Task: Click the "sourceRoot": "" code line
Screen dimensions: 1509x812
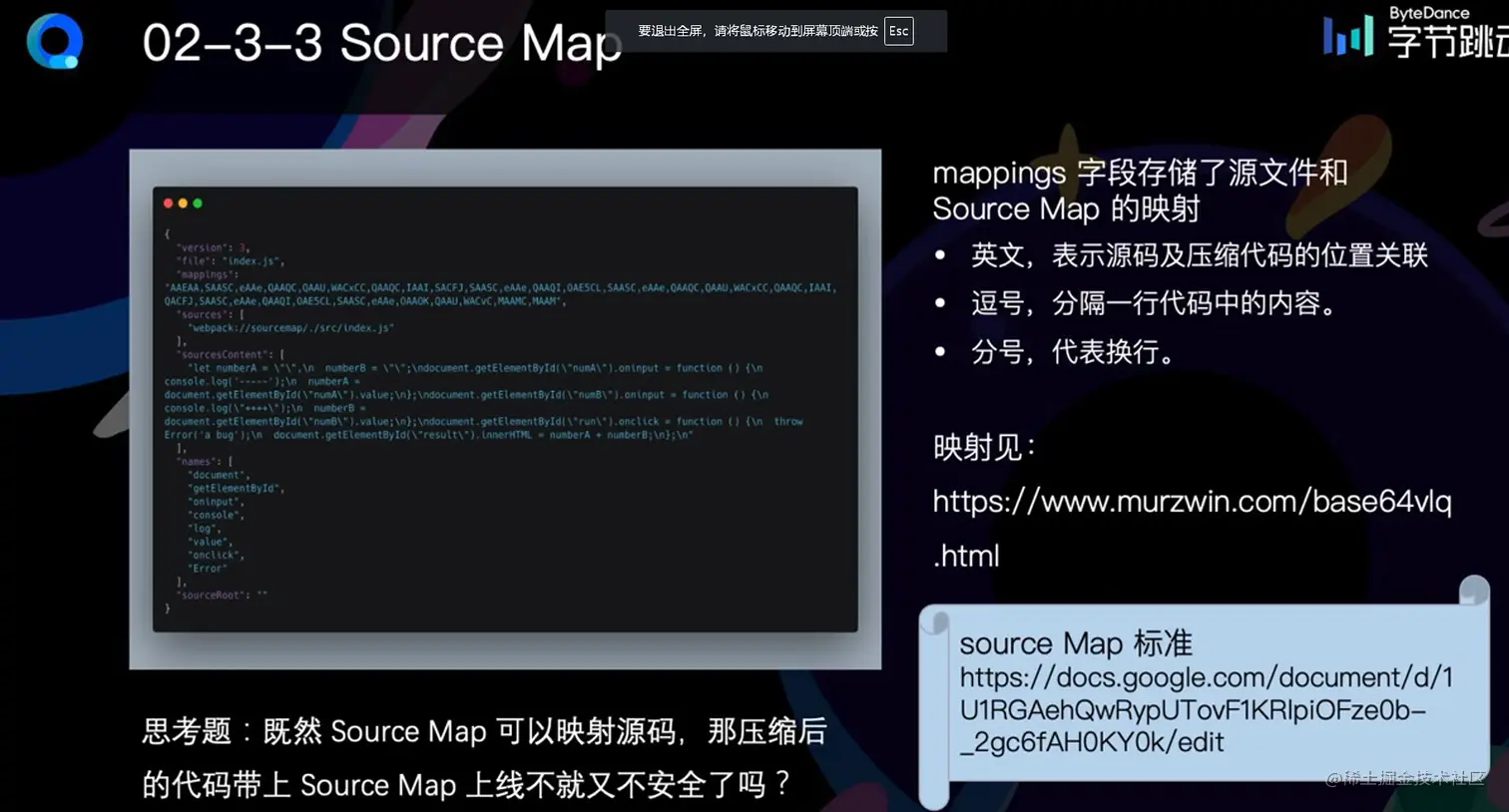Action: (222, 596)
